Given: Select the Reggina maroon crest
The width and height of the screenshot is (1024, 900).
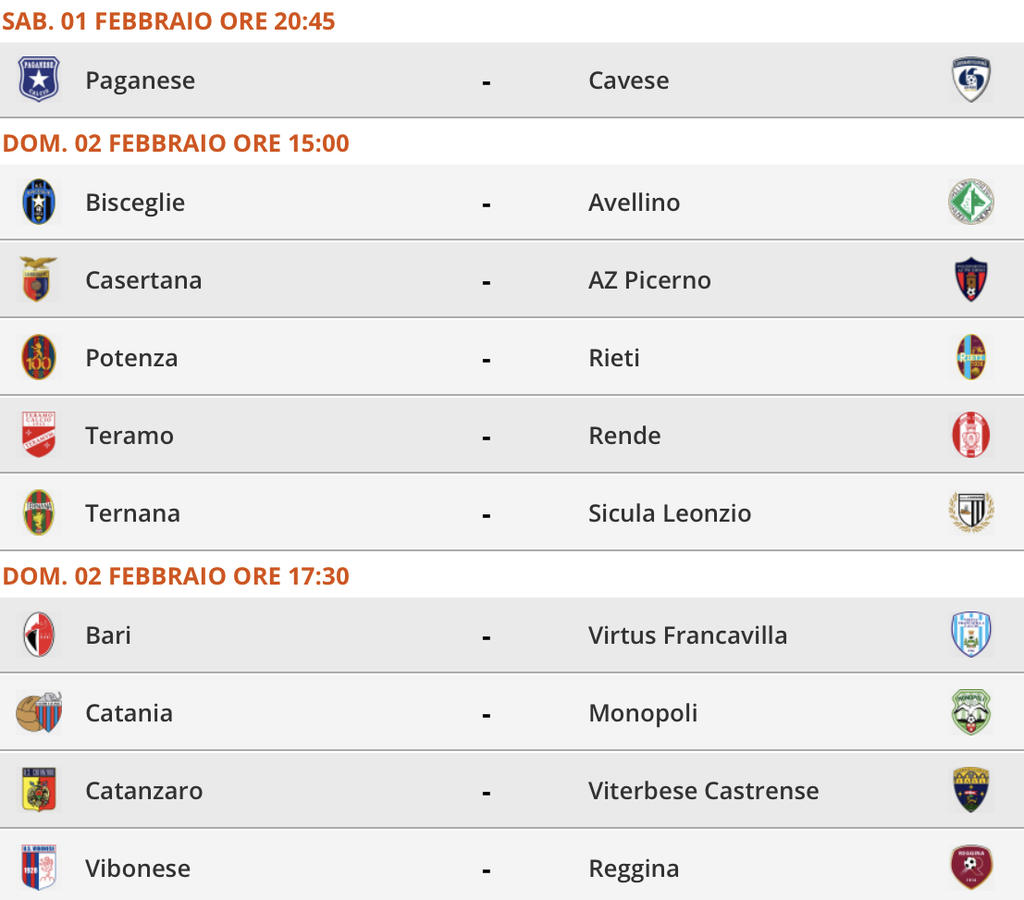Looking at the screenshot, I should pos(970,868).
